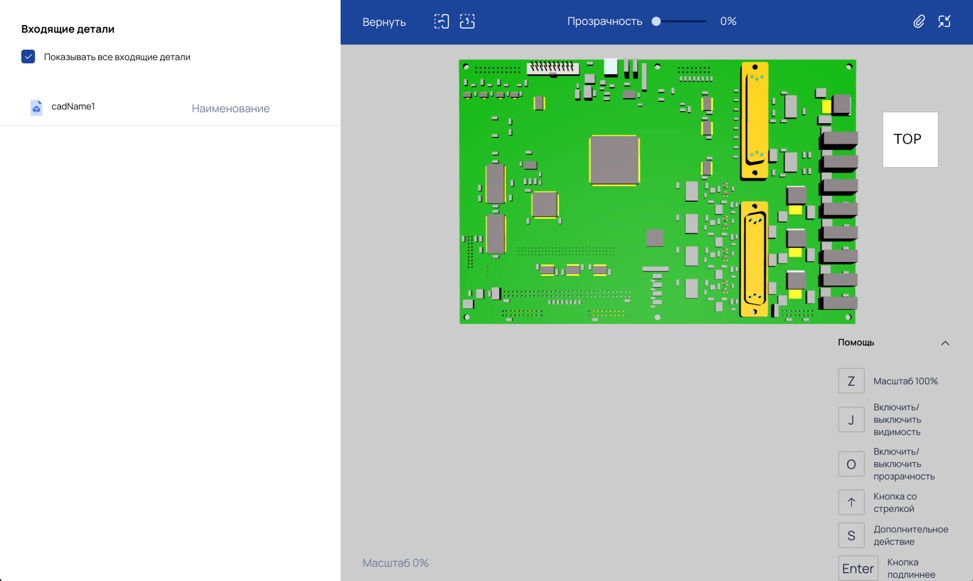Image resolution: width=973 pixels, height=581 pixels.
Task: Click the large gray chip on board
Action: click(x=614, y=160)
